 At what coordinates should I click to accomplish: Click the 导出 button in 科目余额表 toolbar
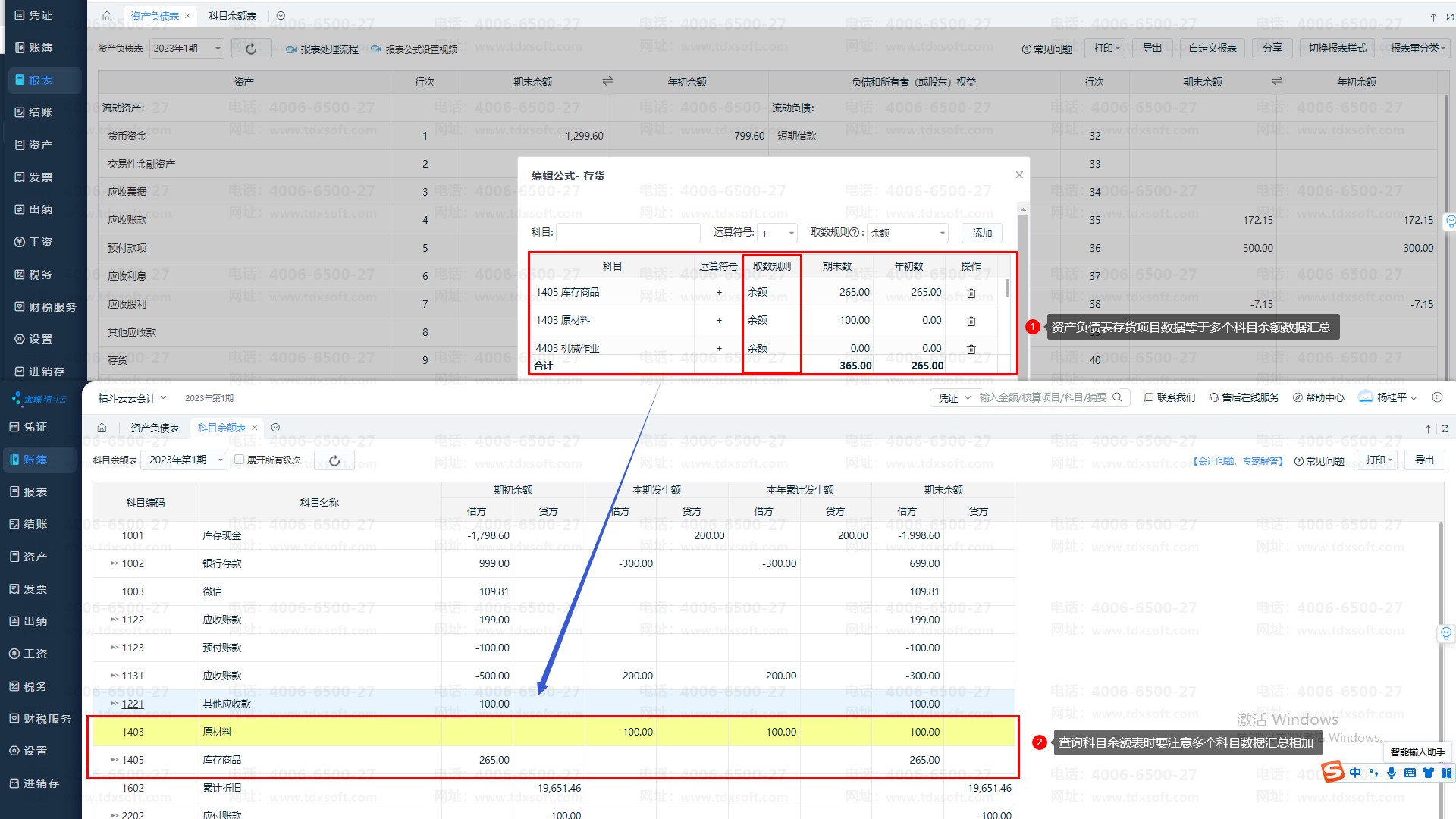[x=1424, y=460]
